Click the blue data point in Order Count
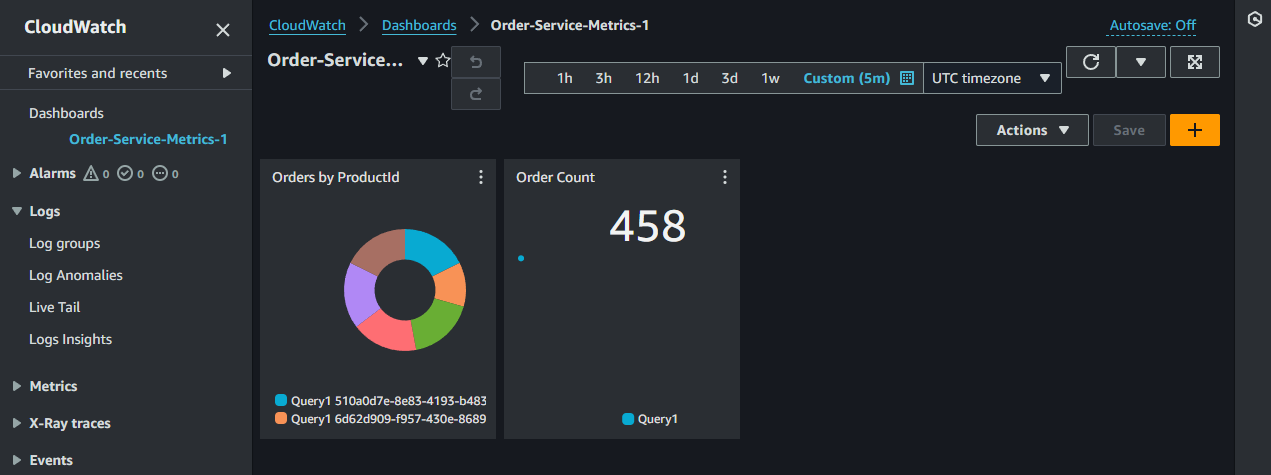This screenshot has width=1271, height=475. pos(521,258)
